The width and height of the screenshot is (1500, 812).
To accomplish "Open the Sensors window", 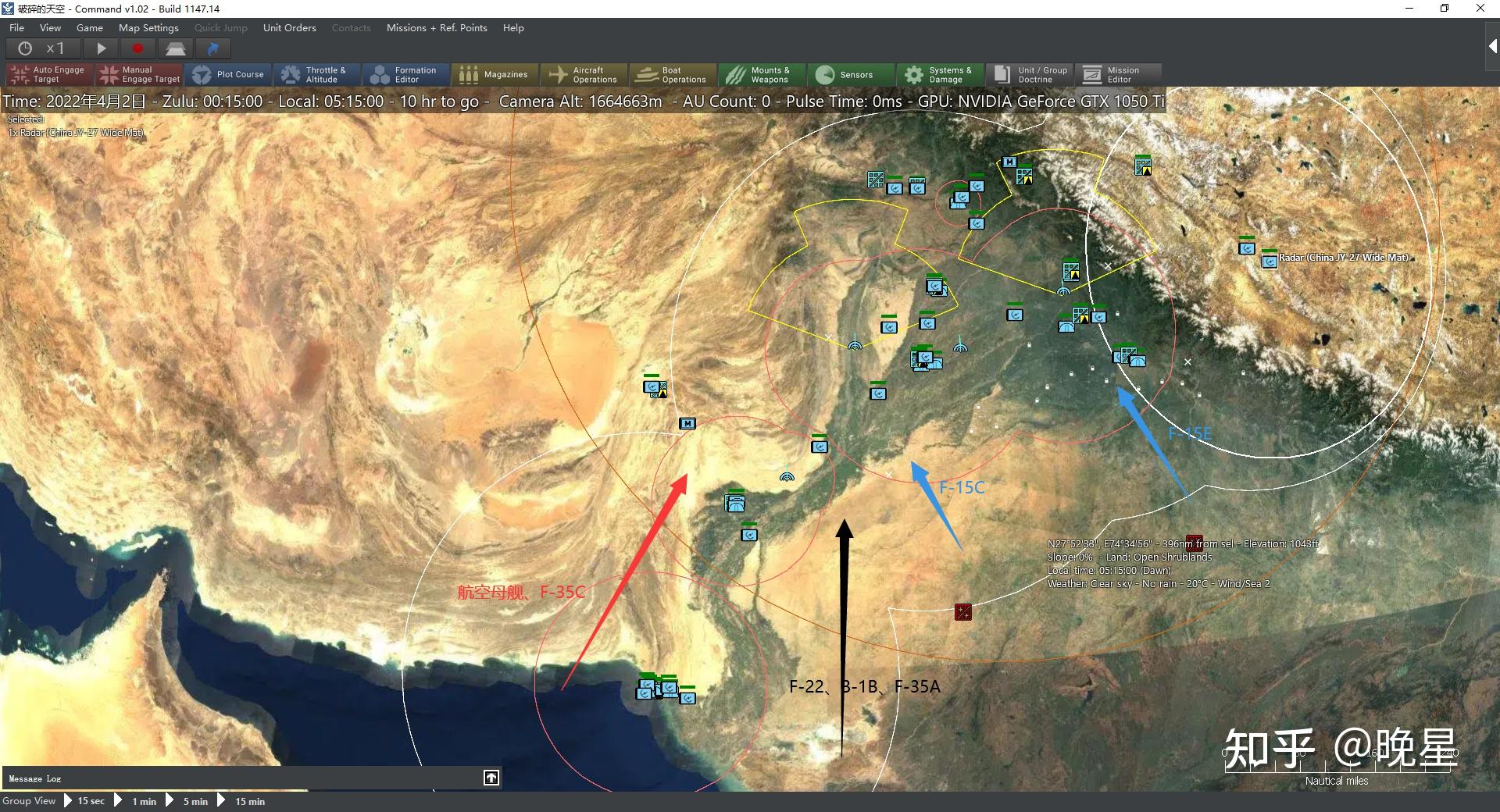I will 851,74.
